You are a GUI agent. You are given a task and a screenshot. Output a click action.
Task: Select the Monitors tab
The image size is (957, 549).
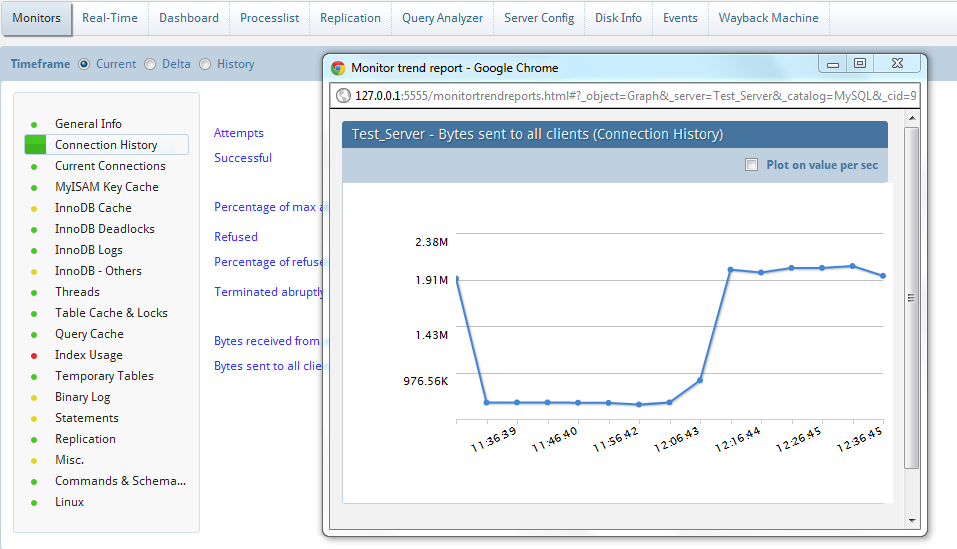pyautogui.click(x=37, y=18)
